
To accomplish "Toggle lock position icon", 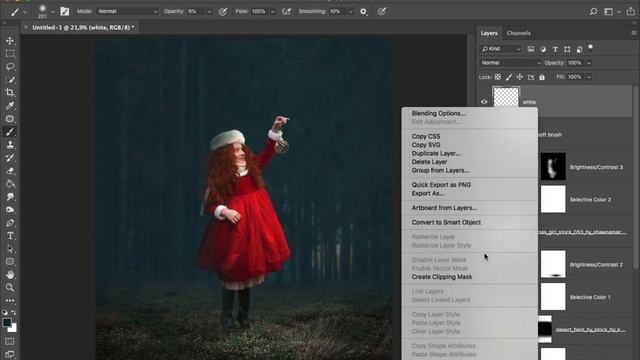I will [x=520, y=77].
